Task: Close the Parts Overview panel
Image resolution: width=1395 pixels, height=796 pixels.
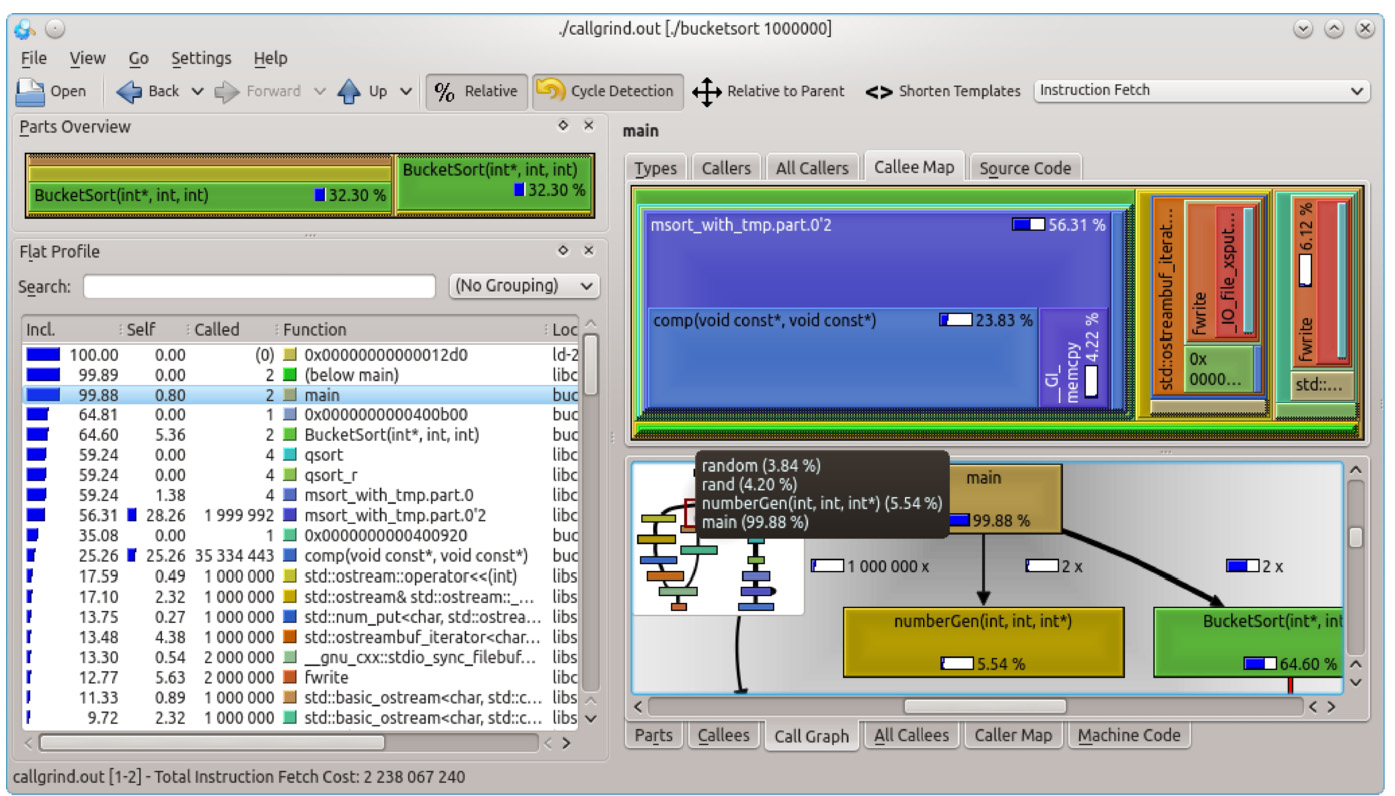Action: coord(589,126)
